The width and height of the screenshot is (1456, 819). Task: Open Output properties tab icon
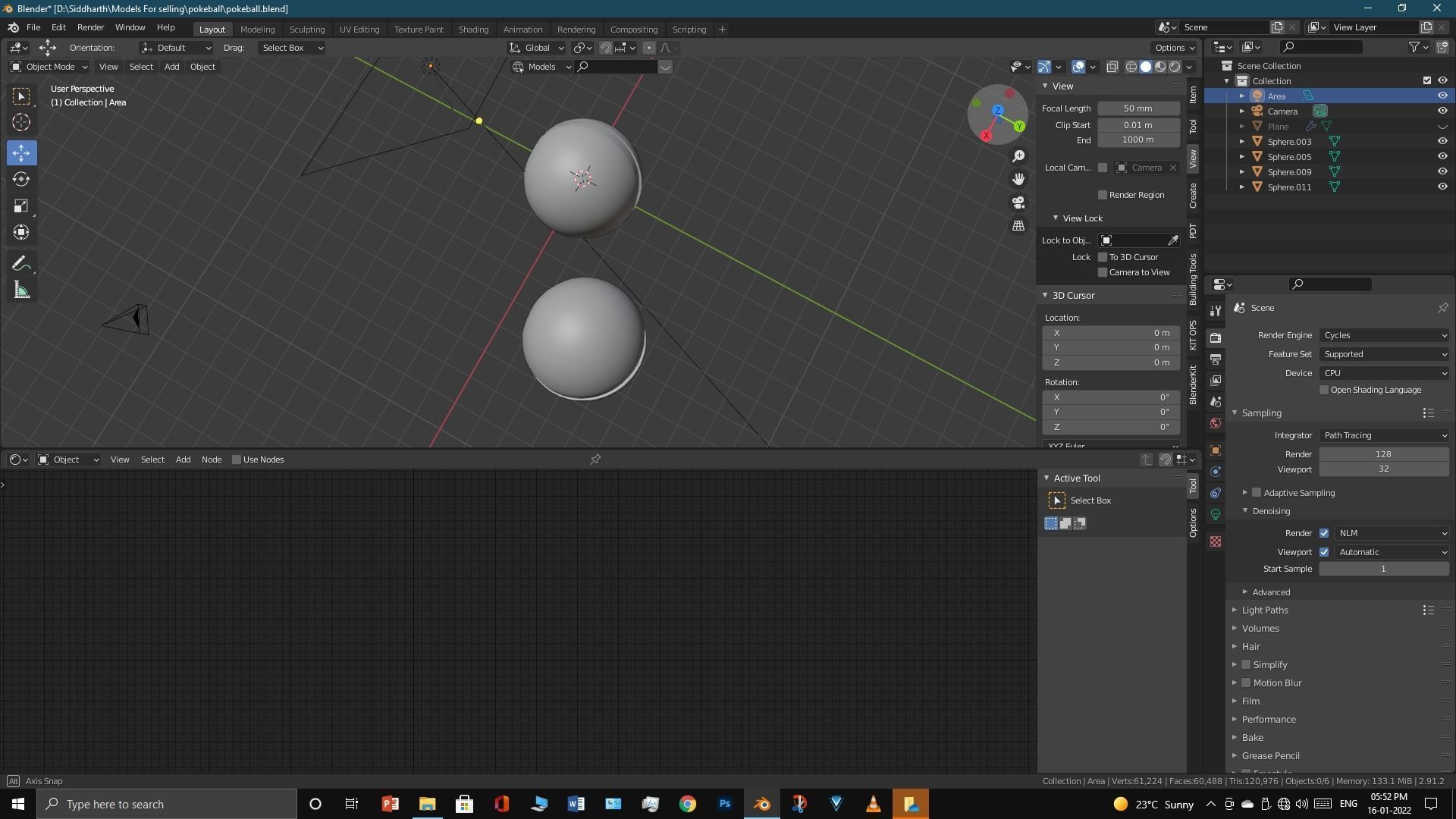[1216, 359]
